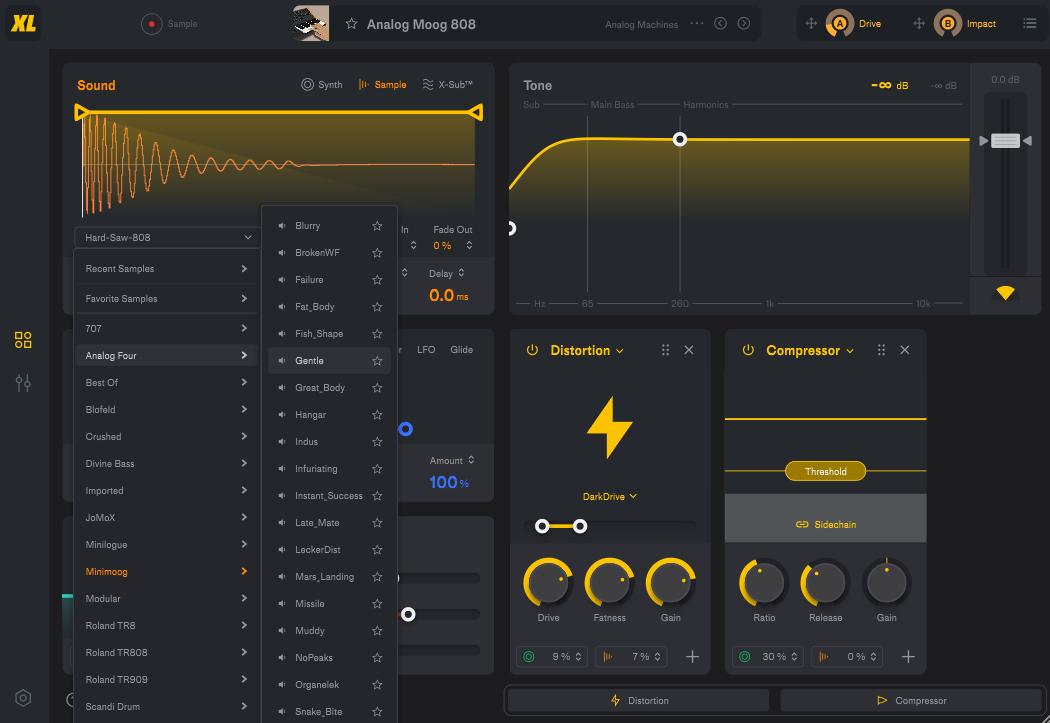Select the Instant_Success sample
Viewport: 1050px width, 723px height.
(329, 496)
